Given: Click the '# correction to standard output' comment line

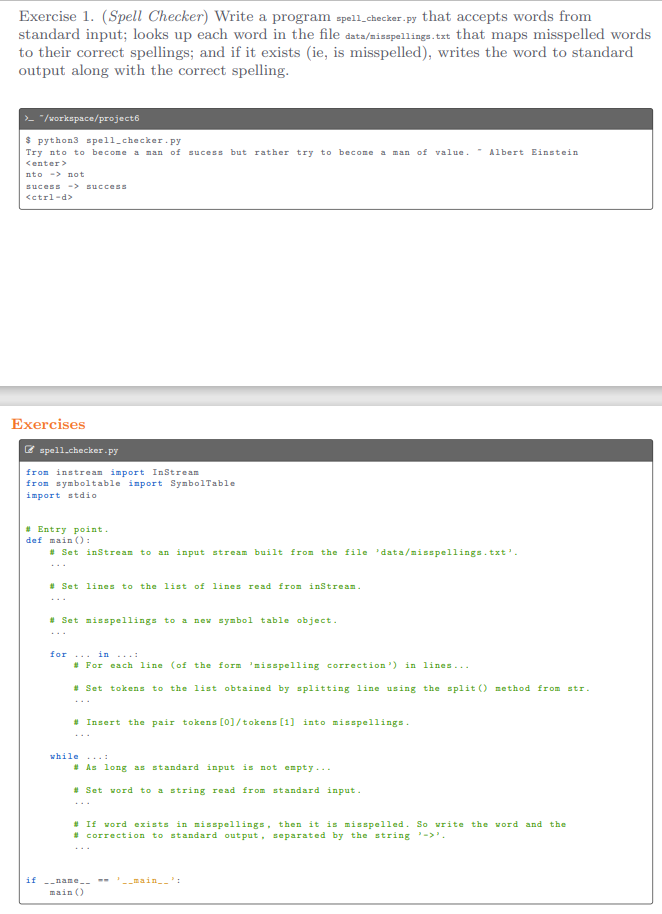Looking at the screenshot, I should coord(260,835).
